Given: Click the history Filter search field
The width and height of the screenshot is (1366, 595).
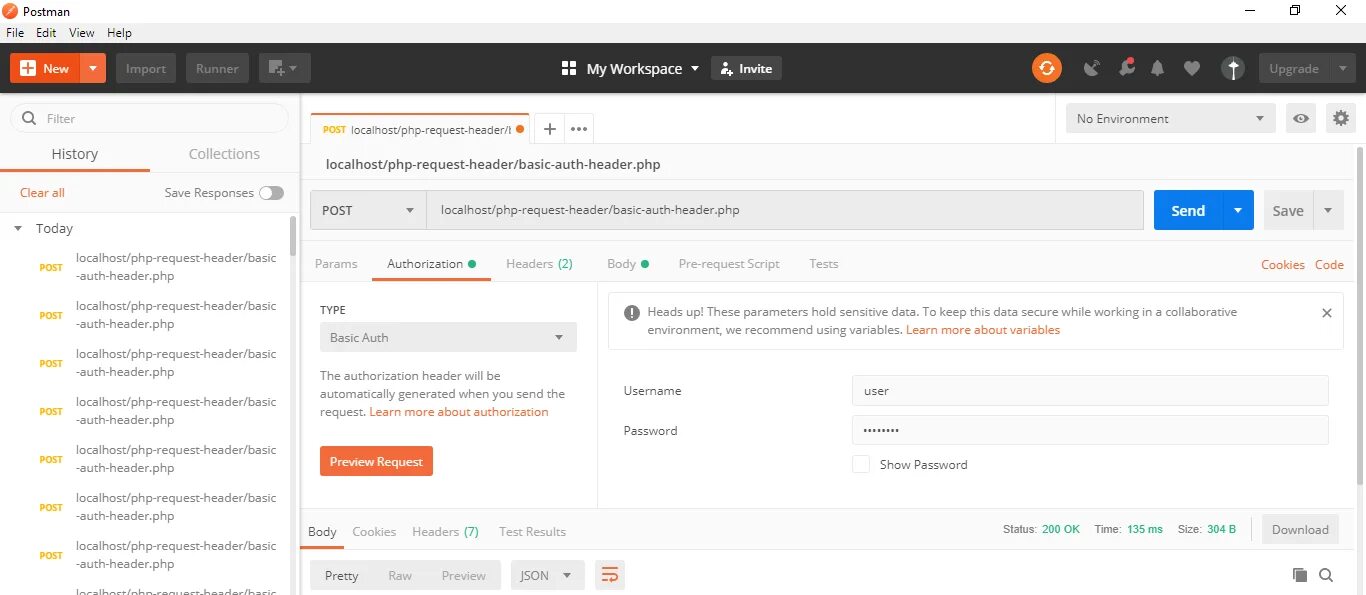Looking at the screenshot, I should (x=150, y=118).
